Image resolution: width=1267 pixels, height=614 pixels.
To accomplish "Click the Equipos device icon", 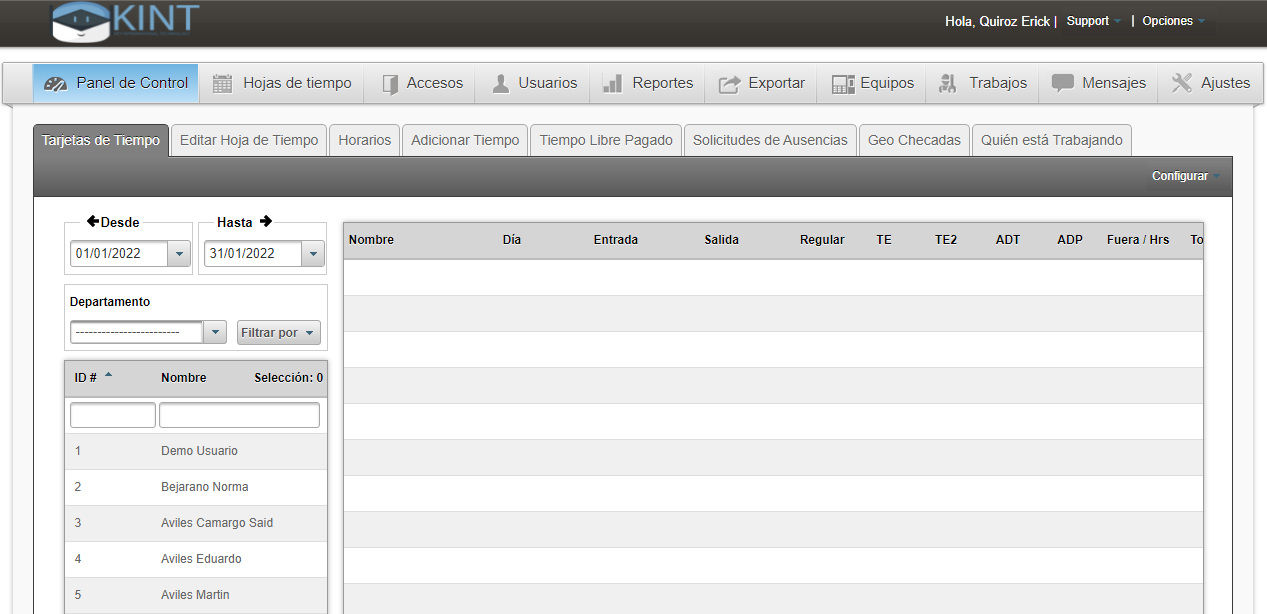I will pos(843,84).
